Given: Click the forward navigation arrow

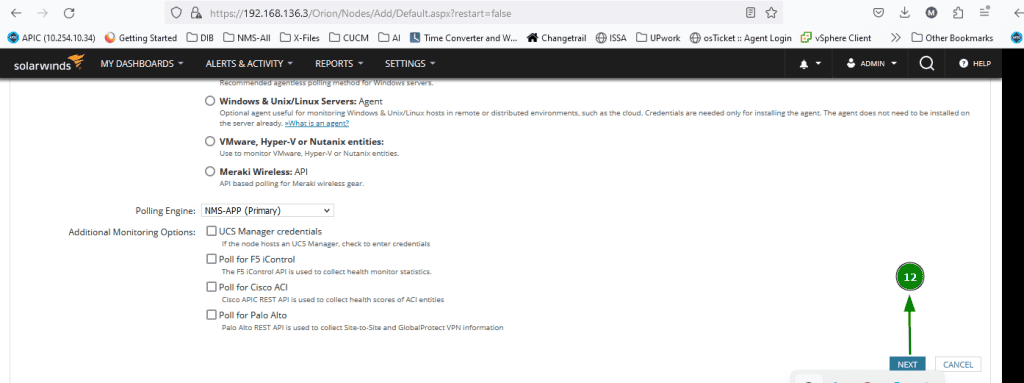Looking at the screenshot, I should click(x=42, y=13).
